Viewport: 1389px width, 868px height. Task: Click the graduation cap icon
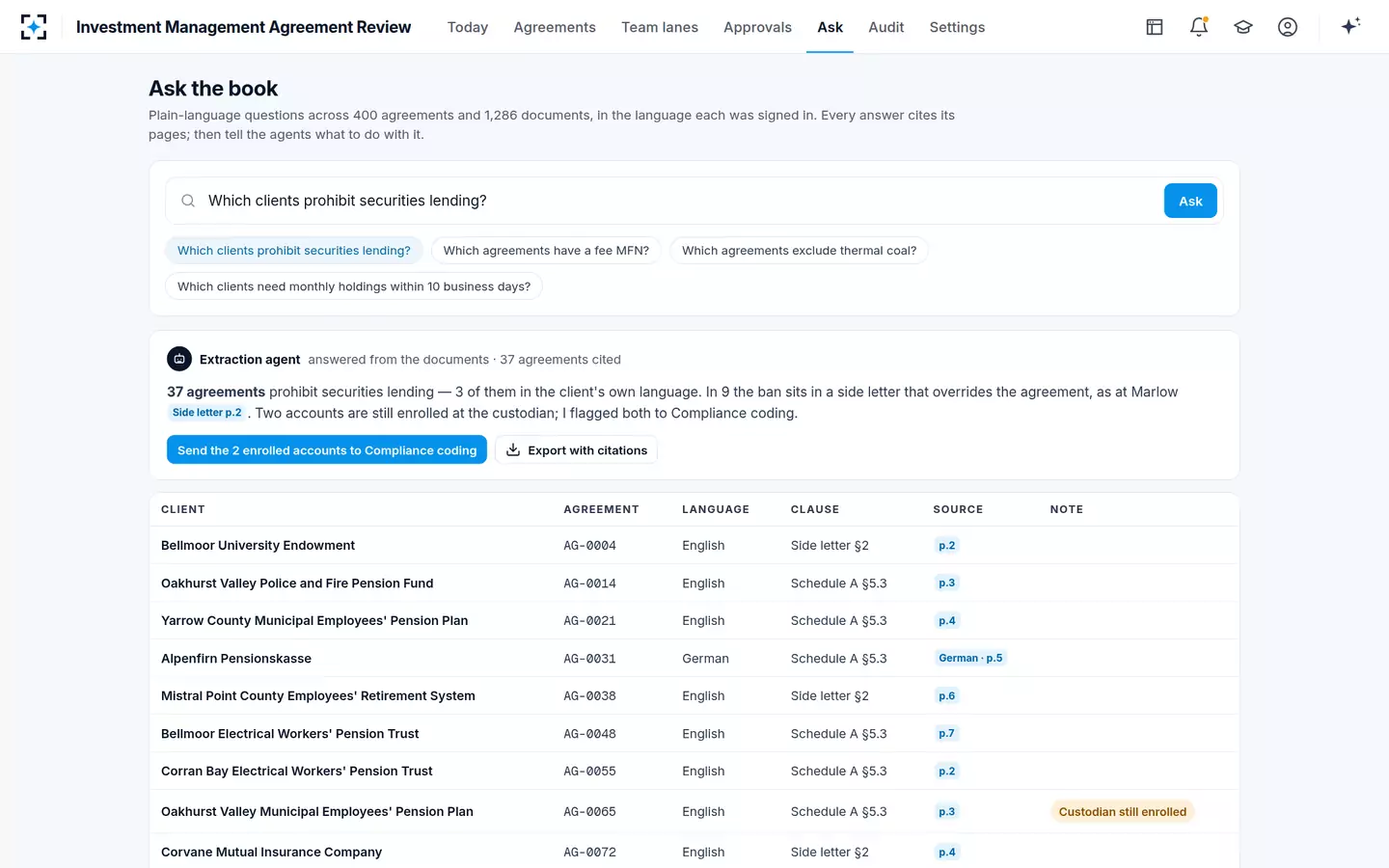point(1243,27)
